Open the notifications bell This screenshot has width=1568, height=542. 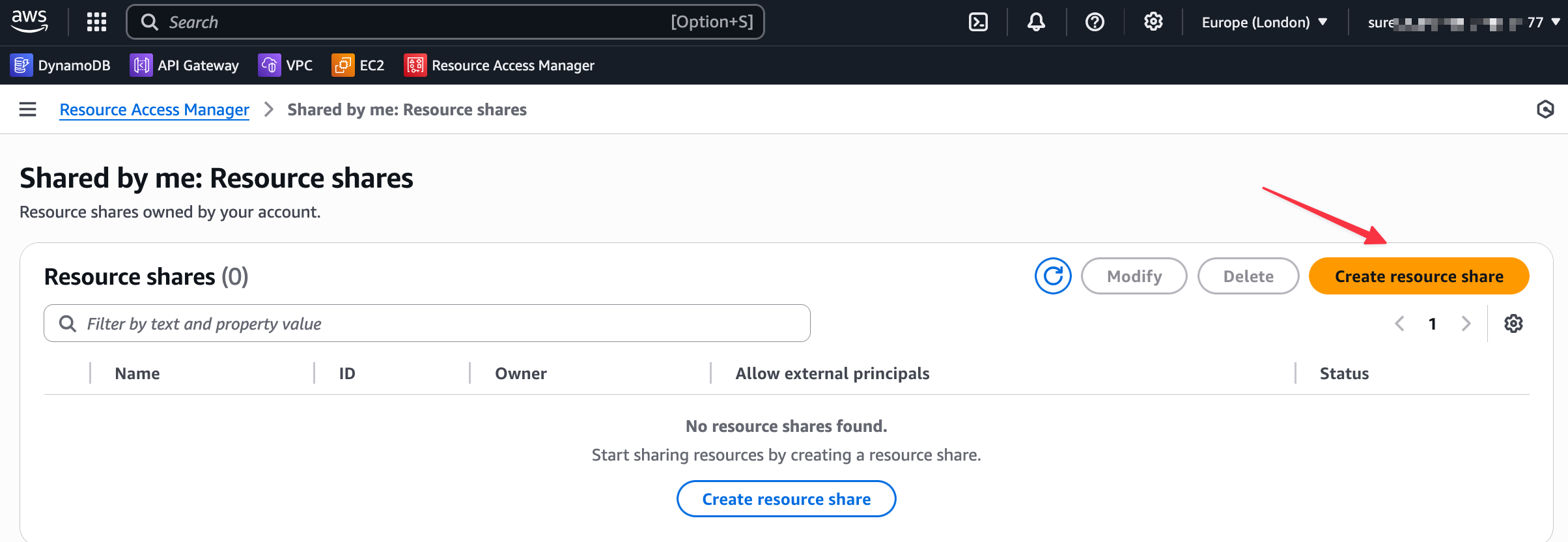pyautogui.click(x=1036, y=22)
